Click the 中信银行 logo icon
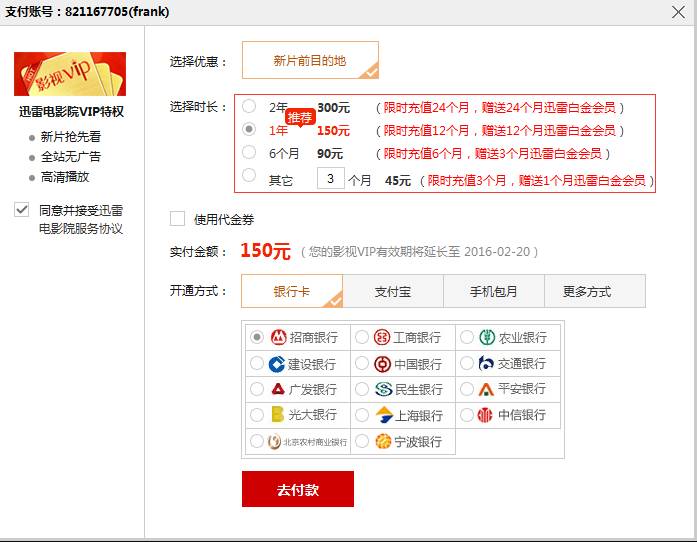697x542 pixels. click(485, 415)
